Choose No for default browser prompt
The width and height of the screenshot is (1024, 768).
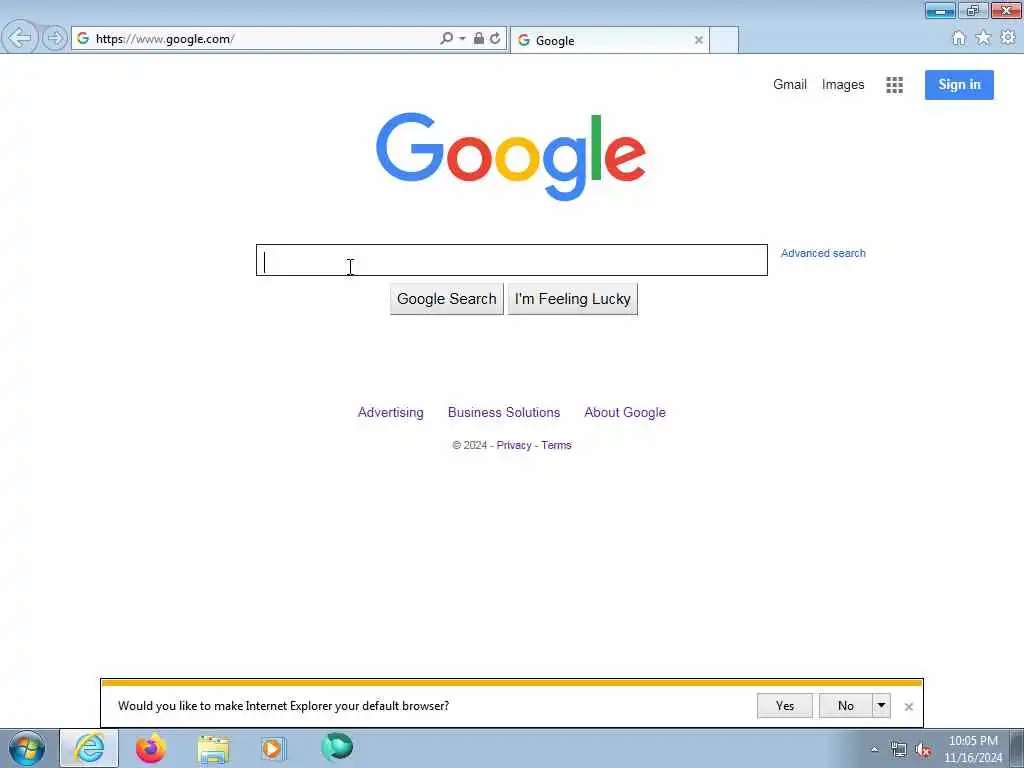coord(846,706)
